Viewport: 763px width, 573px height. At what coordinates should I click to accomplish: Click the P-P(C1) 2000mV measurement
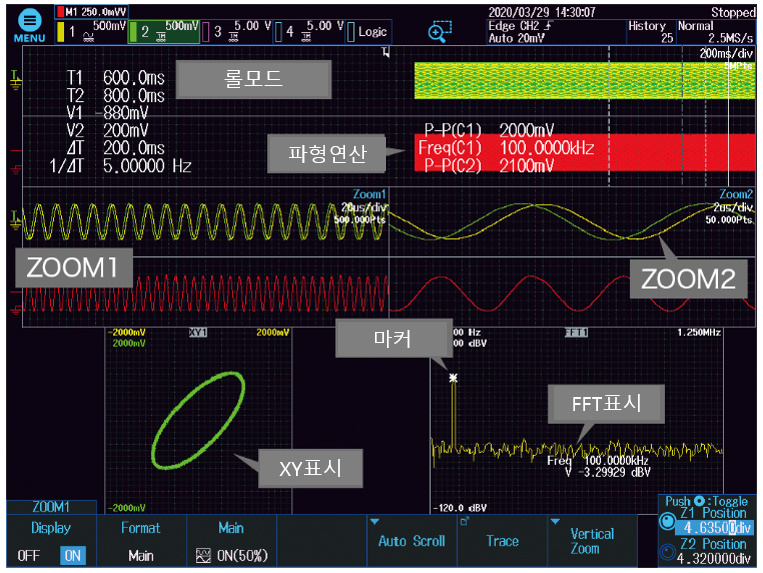(x=489, y=130)
